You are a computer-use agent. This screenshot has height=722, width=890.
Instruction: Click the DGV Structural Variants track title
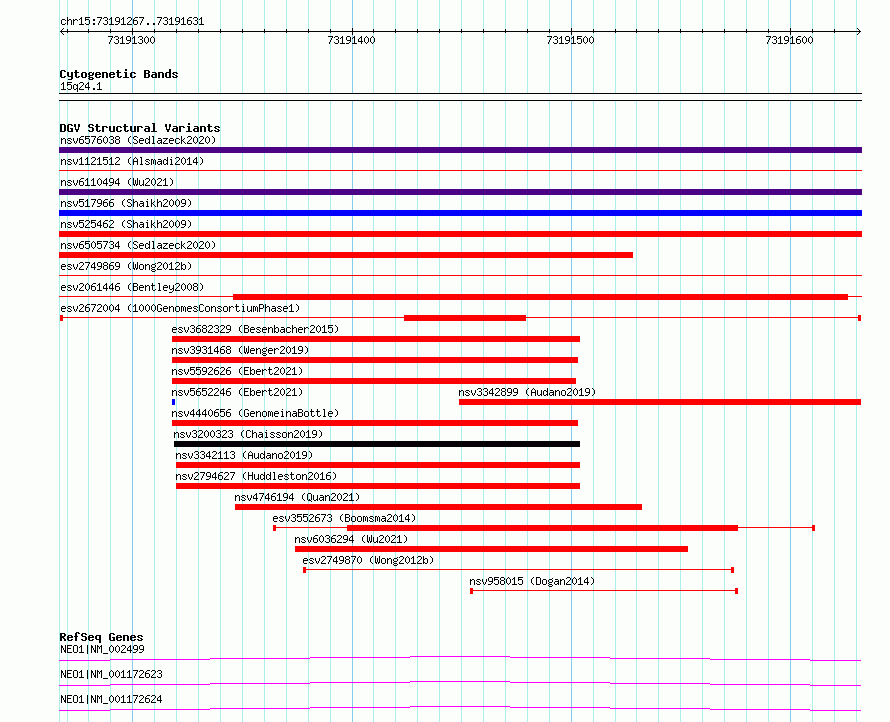(x=140, y=128)
